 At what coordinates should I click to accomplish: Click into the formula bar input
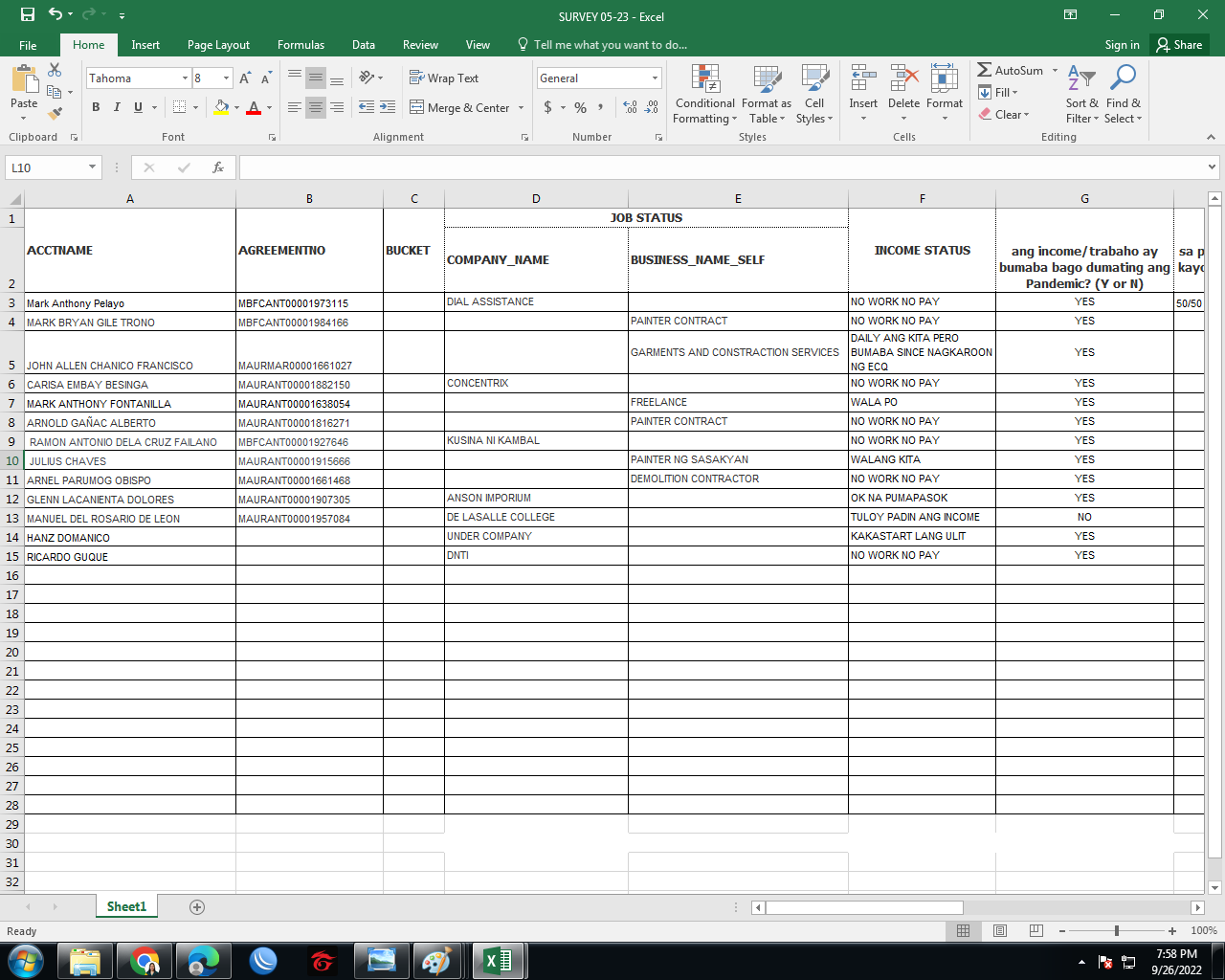coord(722,167)
